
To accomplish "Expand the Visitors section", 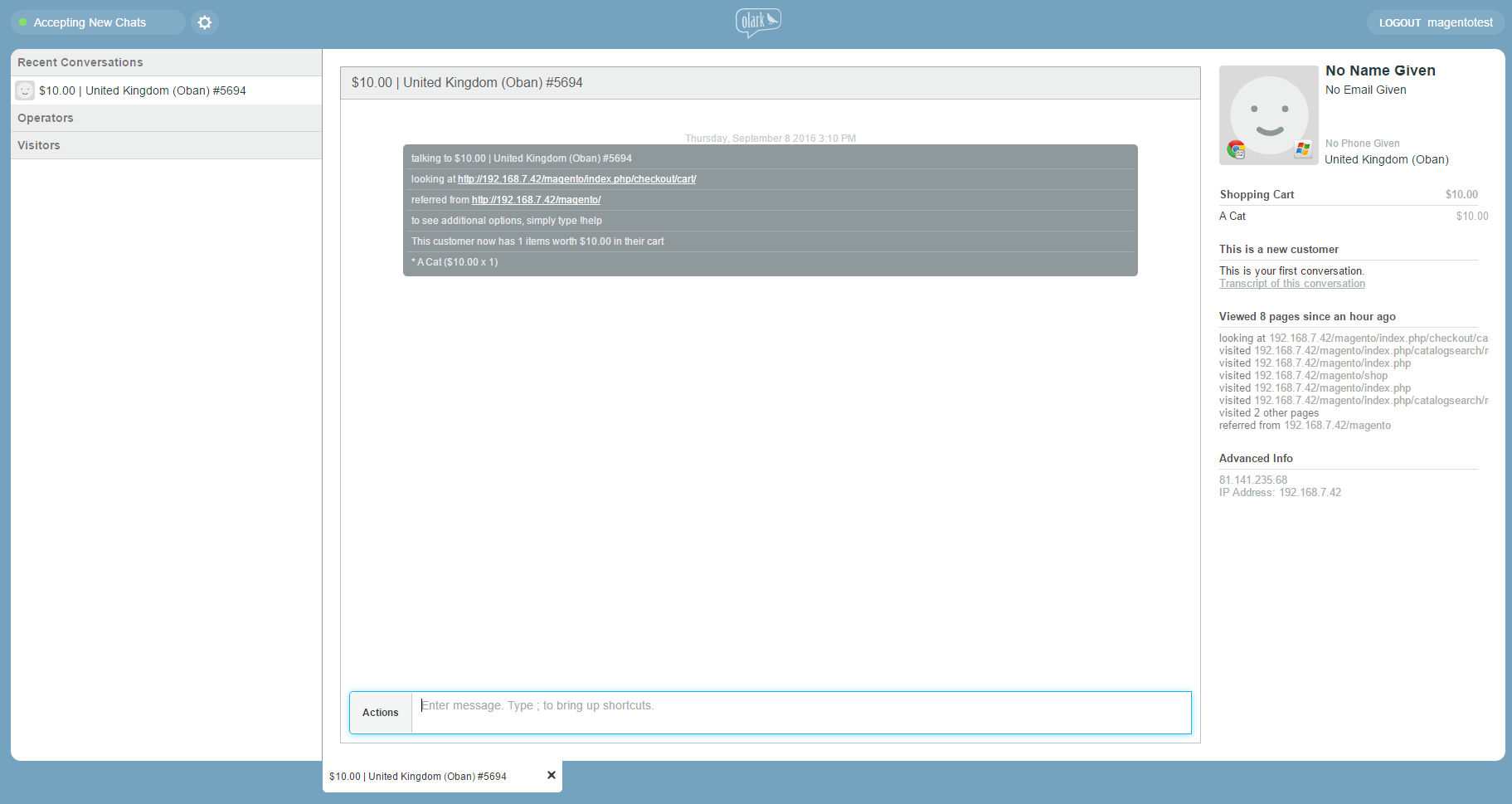I will 39,145.
